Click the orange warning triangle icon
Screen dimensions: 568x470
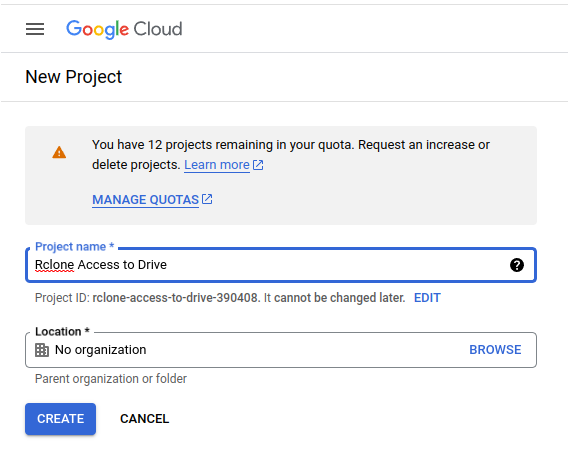59,152
